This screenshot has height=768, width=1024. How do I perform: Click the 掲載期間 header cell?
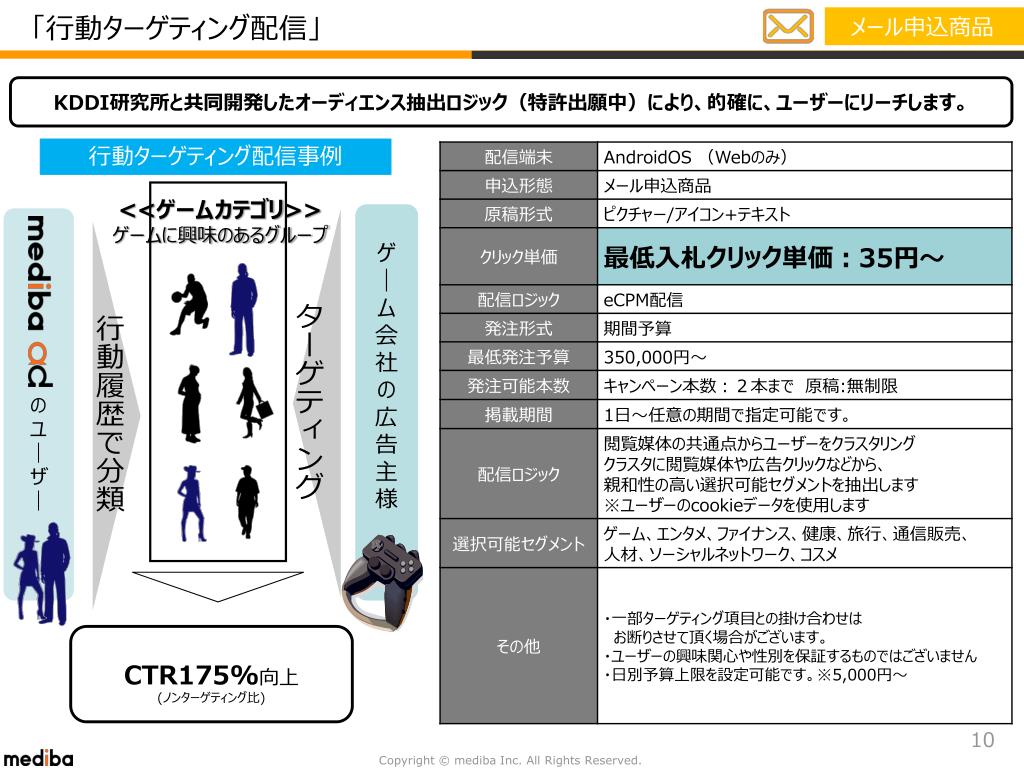[519, 415]
